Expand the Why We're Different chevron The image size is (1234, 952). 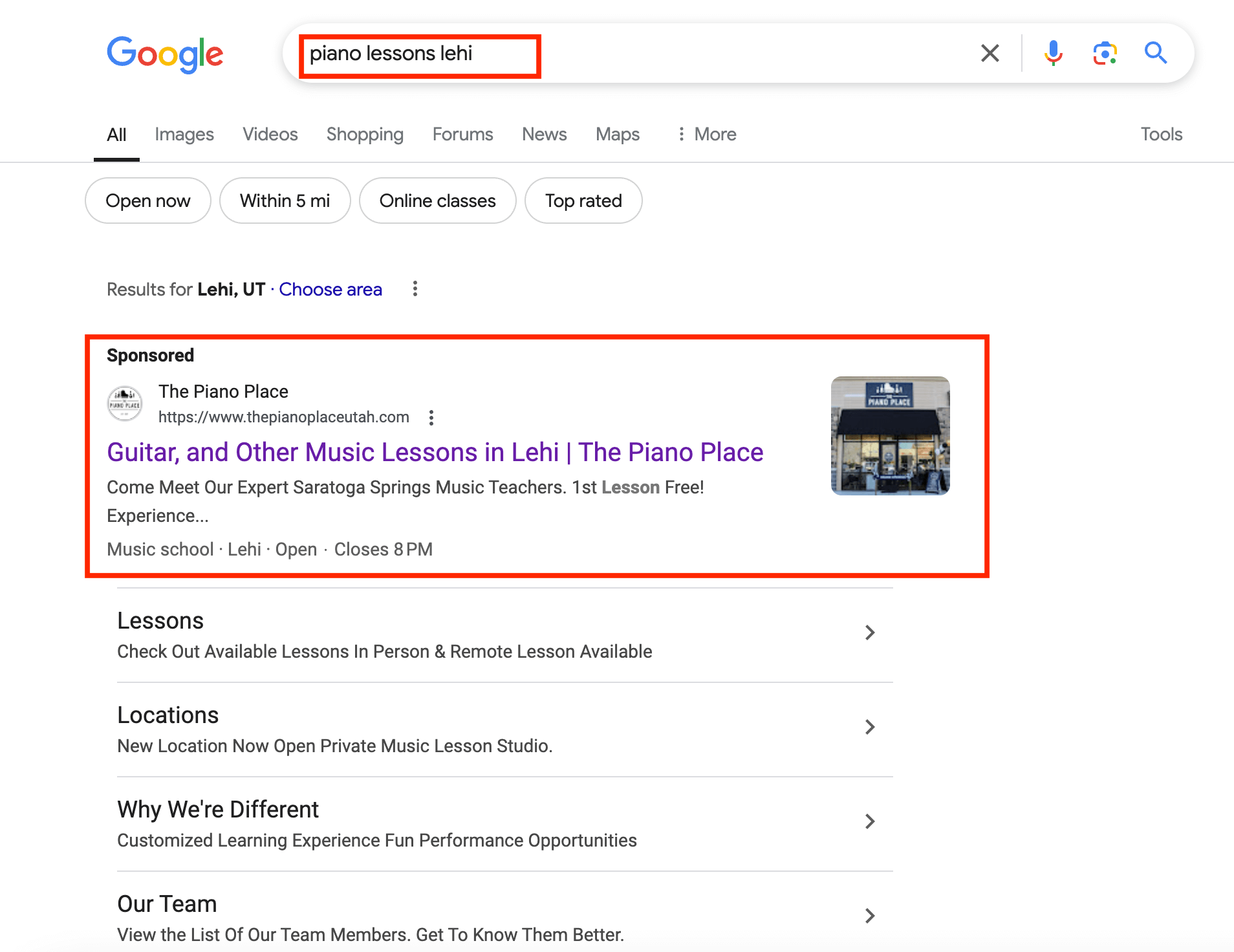[x=870, y=821]
